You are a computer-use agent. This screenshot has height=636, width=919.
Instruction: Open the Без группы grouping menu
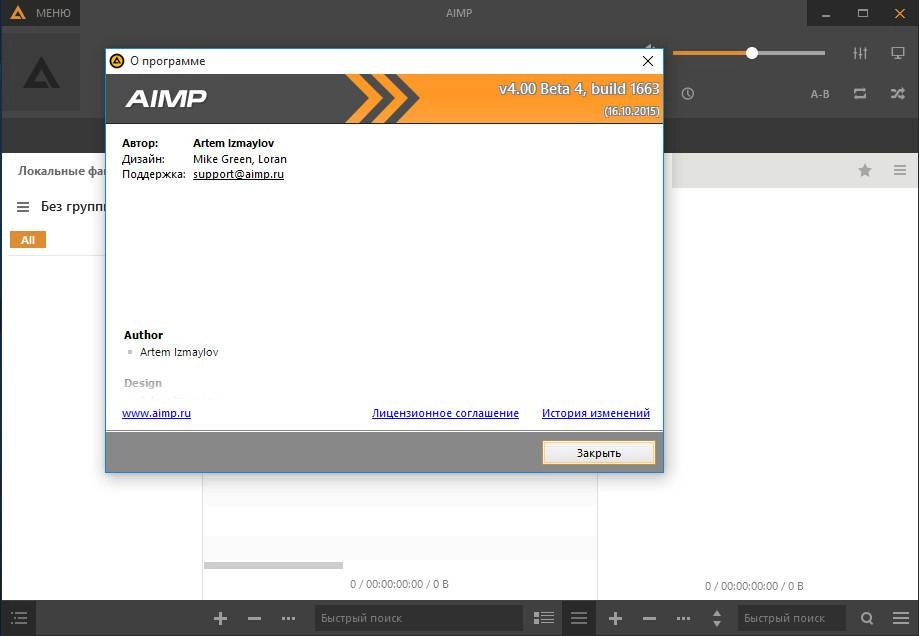23,207
